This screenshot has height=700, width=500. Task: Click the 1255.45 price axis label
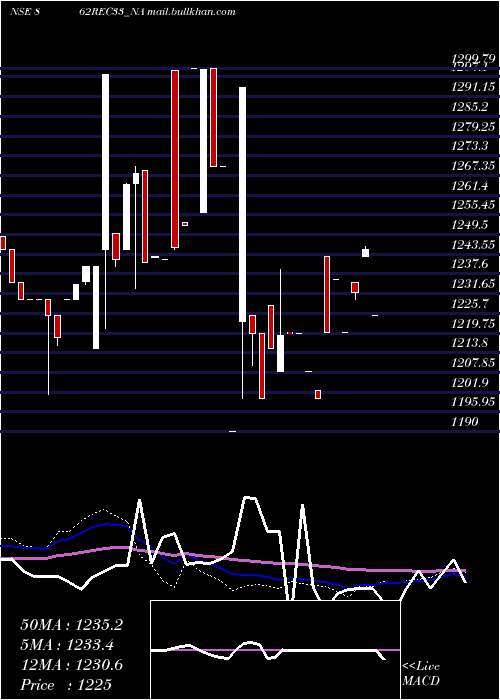pos(473,205)
